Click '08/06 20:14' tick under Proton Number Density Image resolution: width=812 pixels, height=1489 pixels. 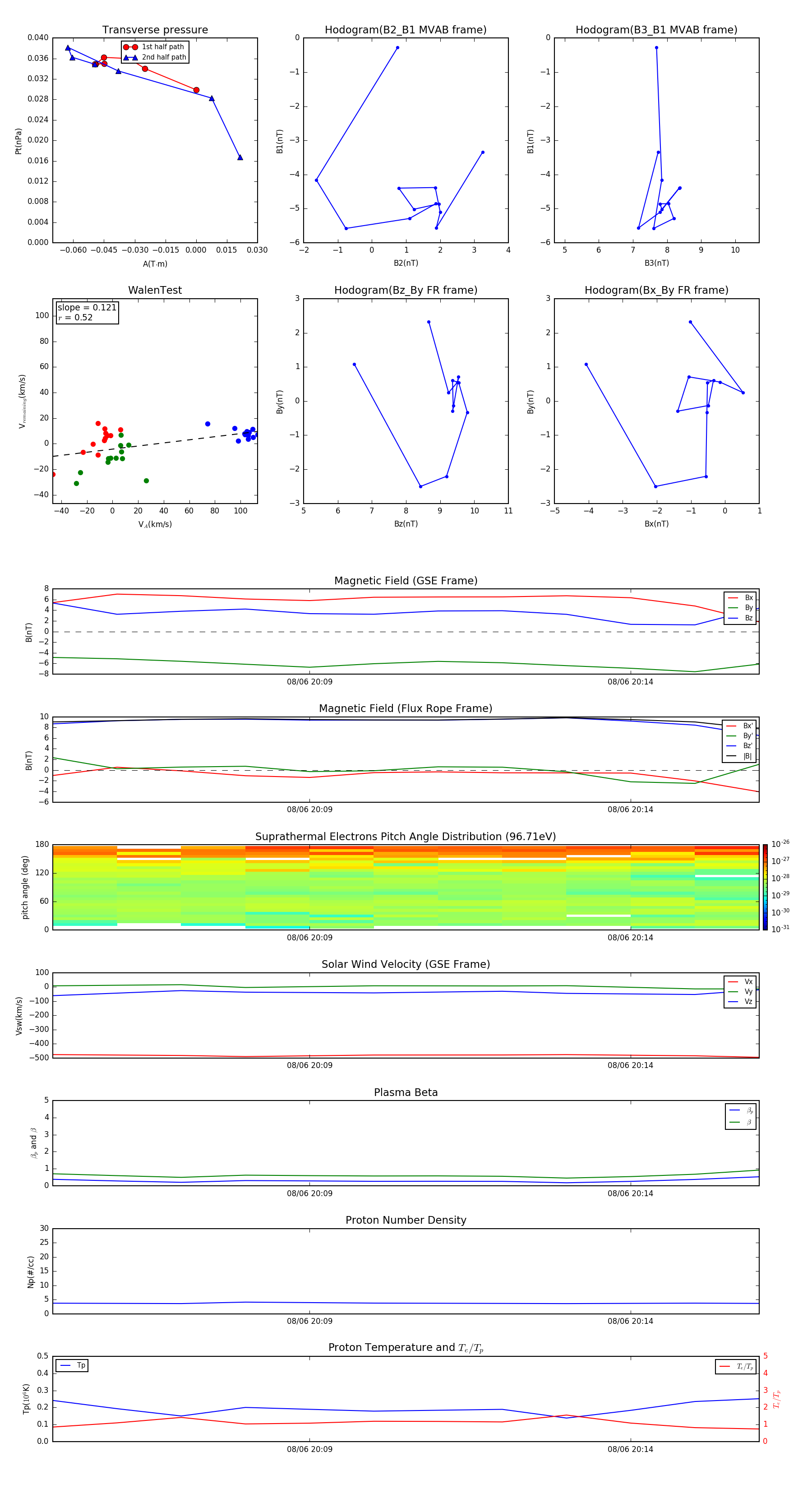tap(630, 1321)
